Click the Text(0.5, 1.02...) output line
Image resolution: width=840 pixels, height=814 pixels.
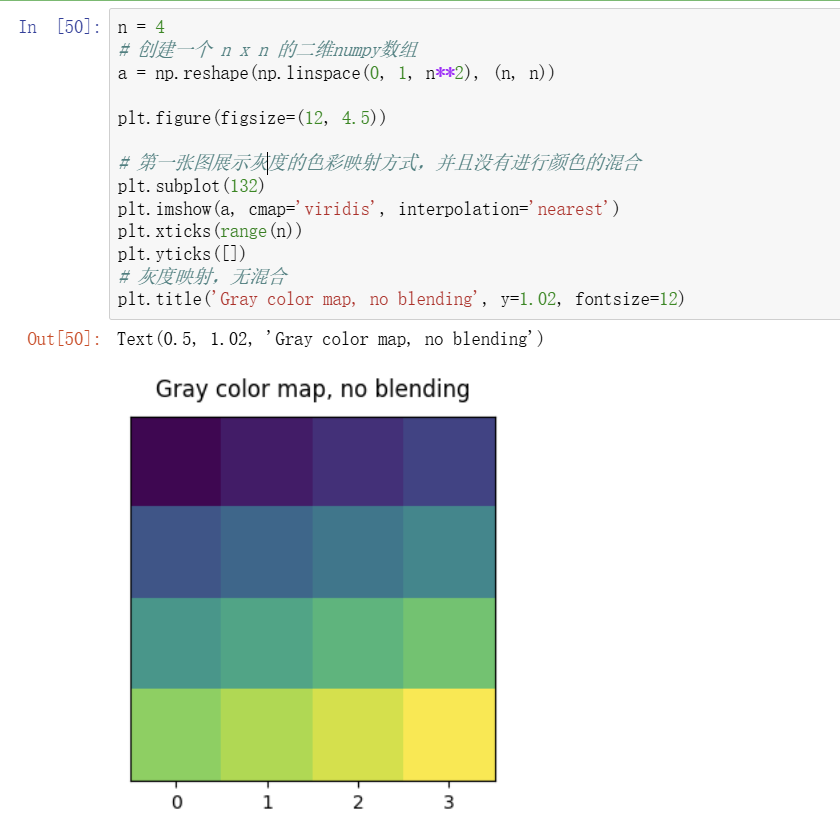[x=330, y=339]
